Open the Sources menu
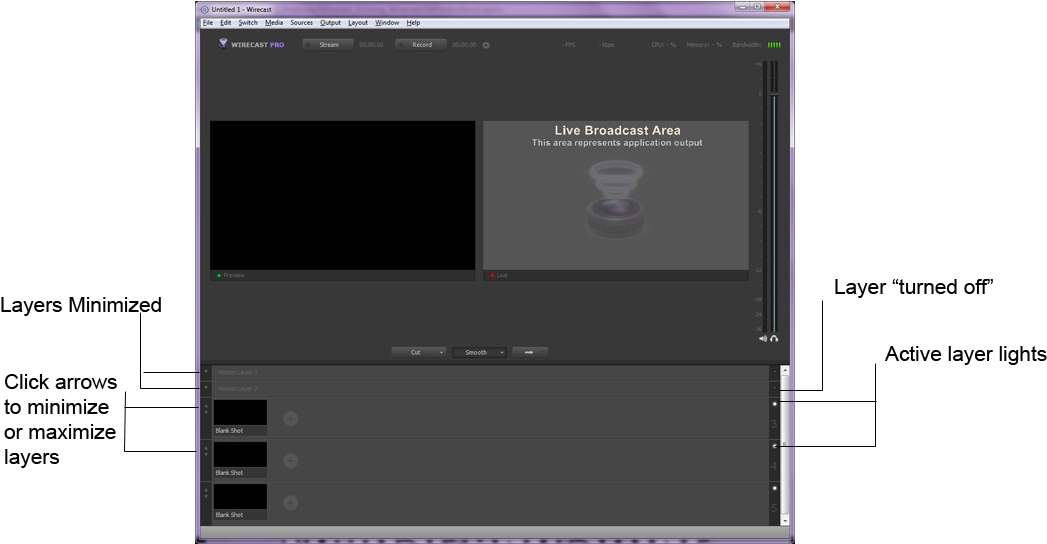This screenshot has height=544, width=1047. pyautogui.click(x=301, y=22)
